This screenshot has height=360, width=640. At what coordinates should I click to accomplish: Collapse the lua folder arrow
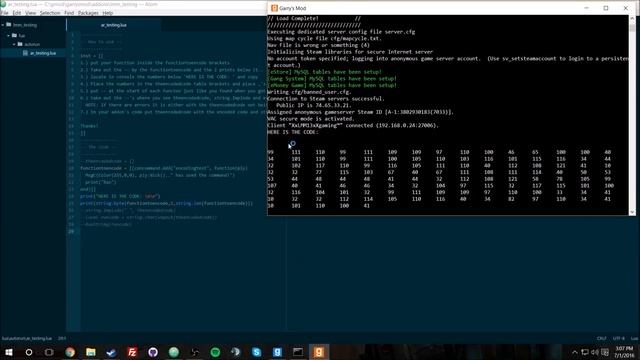tap(9, 36)
